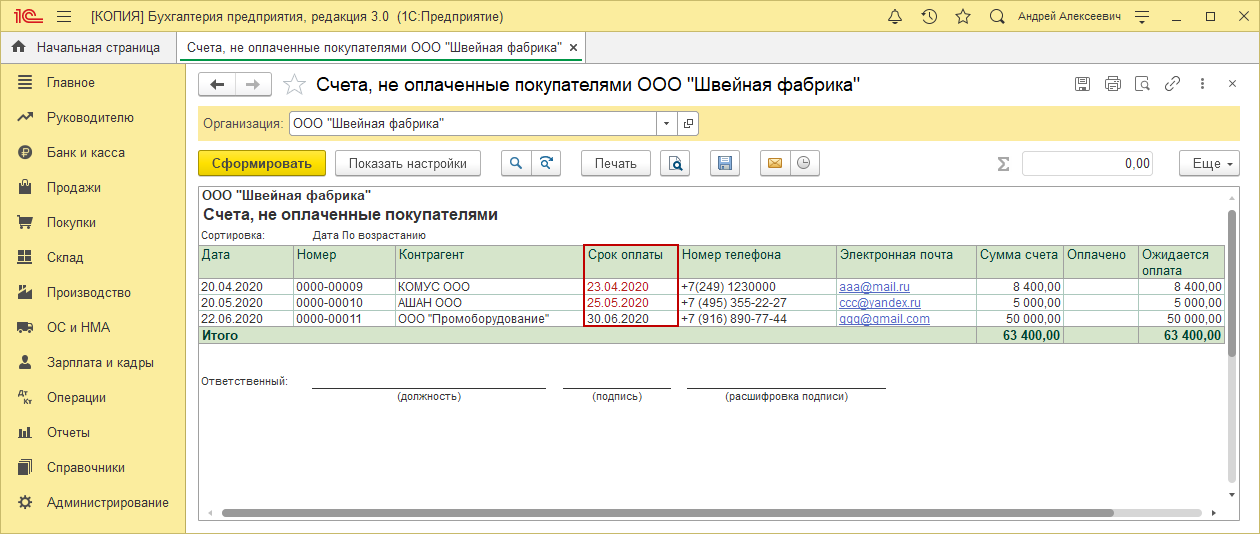1260x534 pixels.
Task: Add report to favorites with star
Action: [294, 85]
